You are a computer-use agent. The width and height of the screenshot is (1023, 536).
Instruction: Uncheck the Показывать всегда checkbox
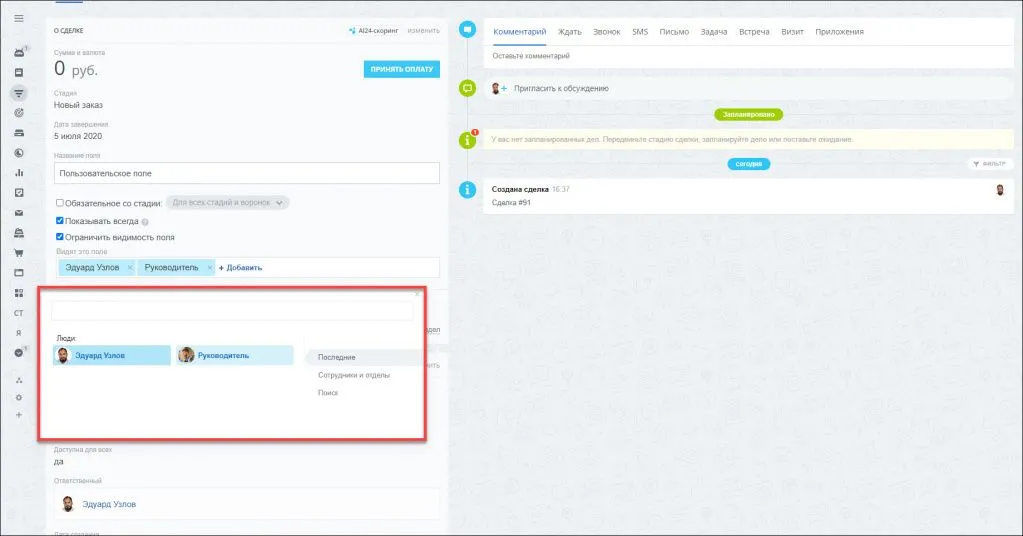pyautogui.click(x=60, y=221)
